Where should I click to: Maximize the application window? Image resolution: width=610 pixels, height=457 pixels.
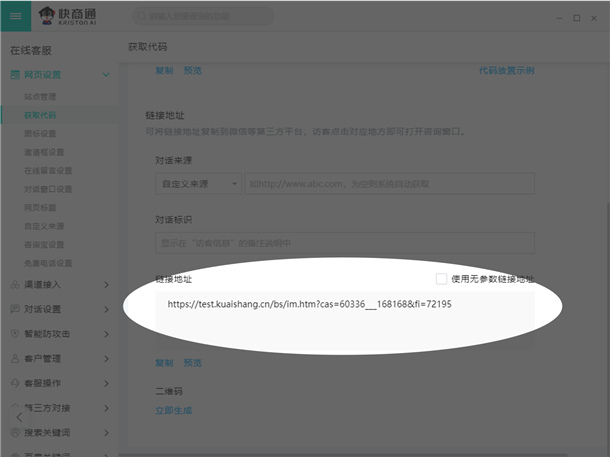577,18
